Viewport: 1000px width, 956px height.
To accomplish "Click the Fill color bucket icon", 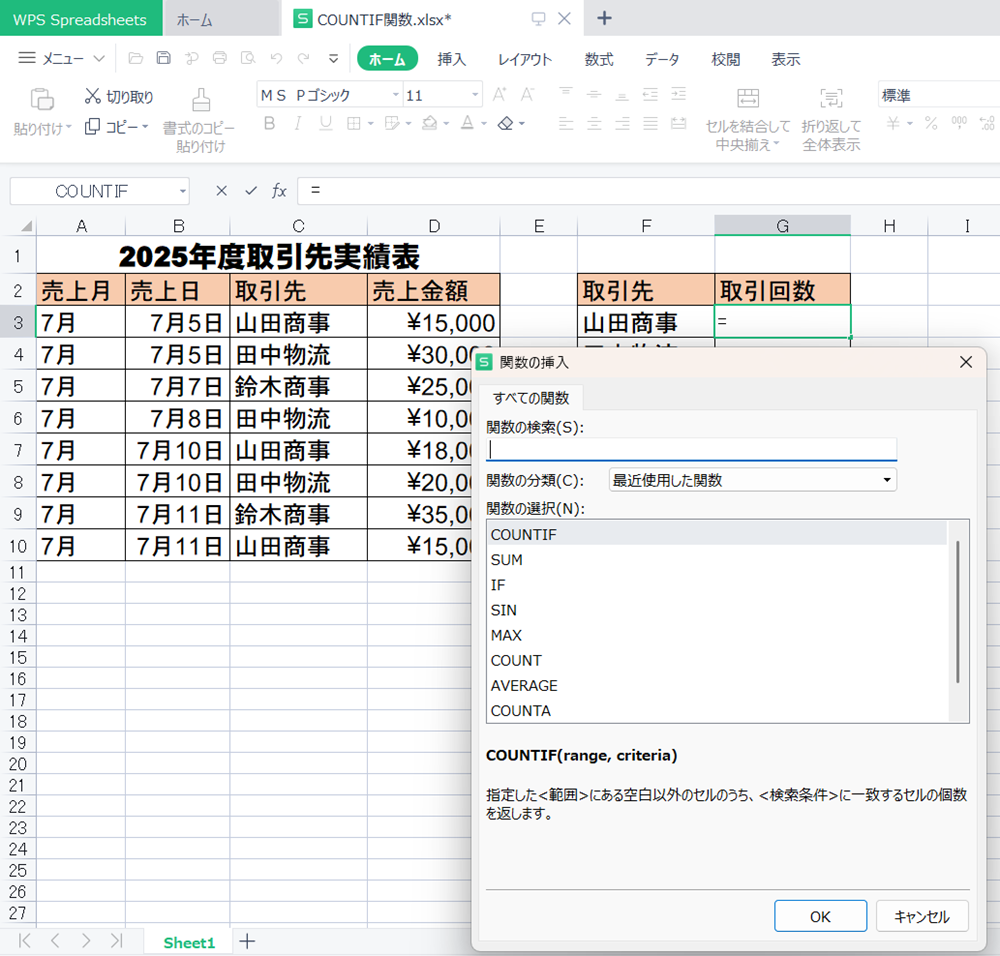I will (x=430, y=123).
